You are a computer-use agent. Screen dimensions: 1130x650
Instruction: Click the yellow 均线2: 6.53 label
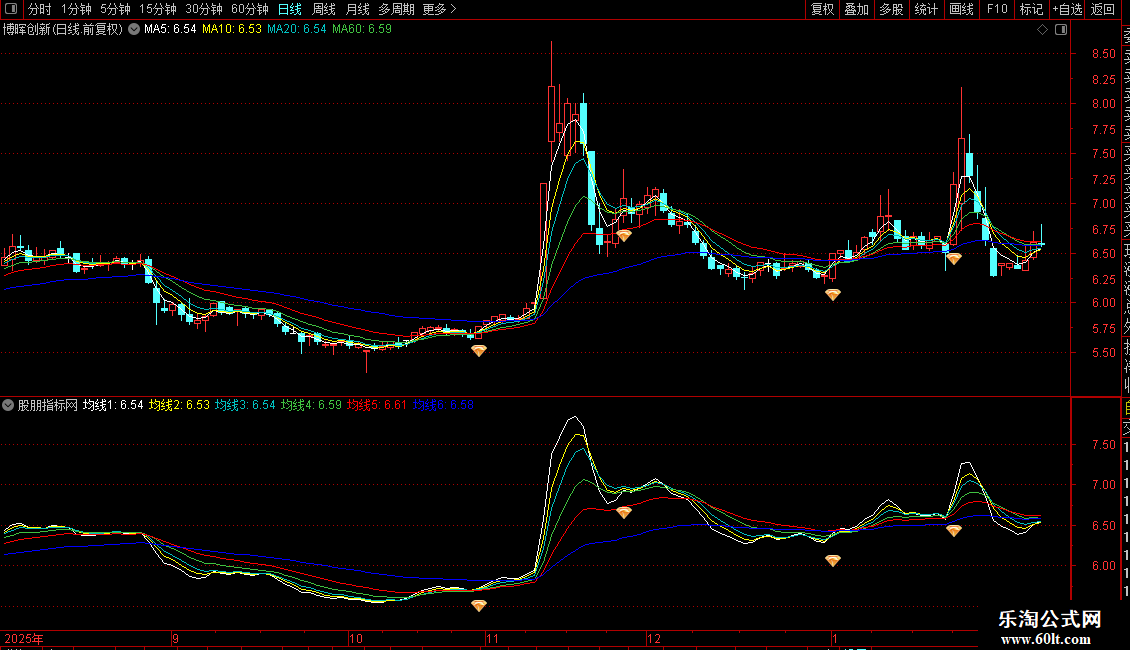[x=179, y=405]
